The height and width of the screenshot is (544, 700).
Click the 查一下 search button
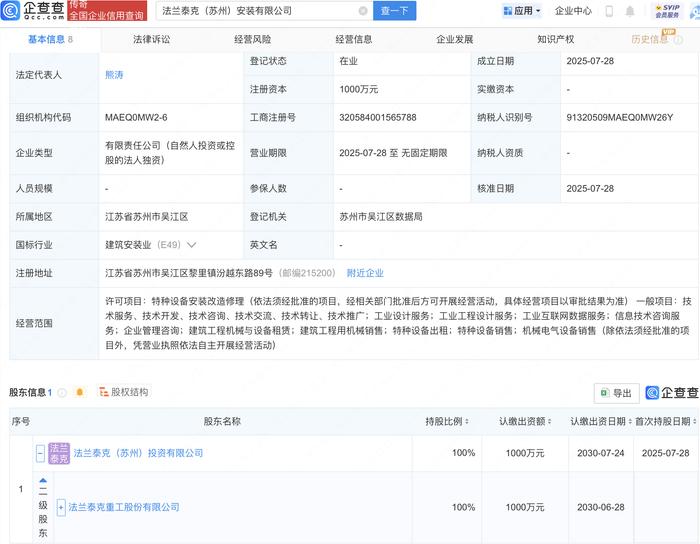pyautogui.click(x=395, y=11)
